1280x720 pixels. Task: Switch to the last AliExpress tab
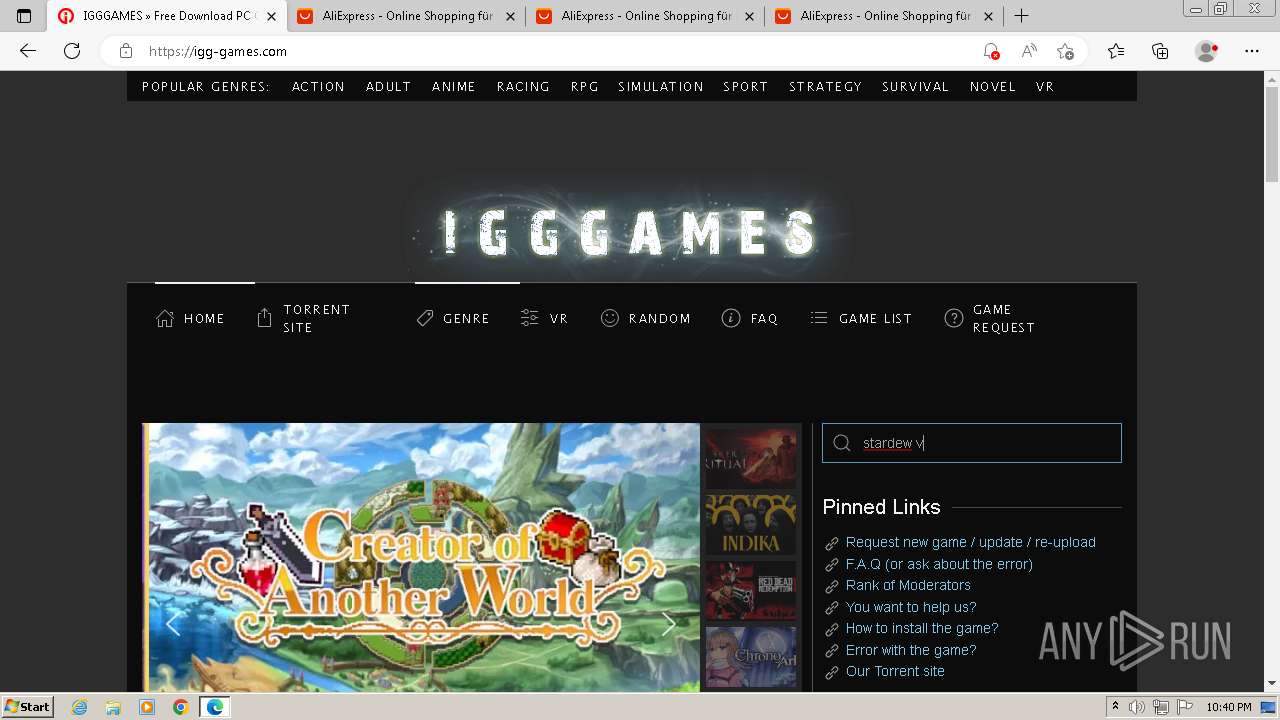click(x=885, y=16)
